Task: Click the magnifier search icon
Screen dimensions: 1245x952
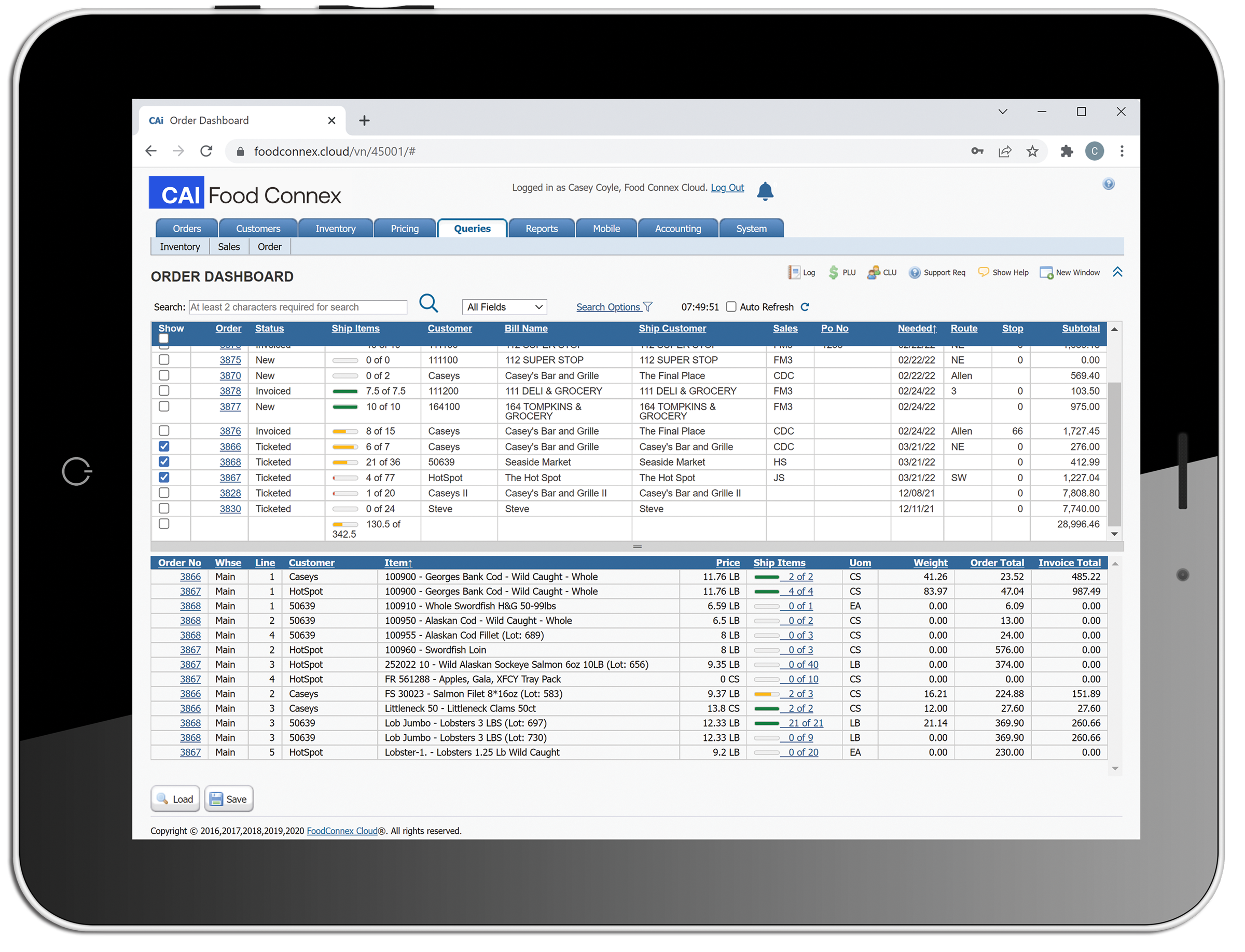Action: [x=428, y=304]
